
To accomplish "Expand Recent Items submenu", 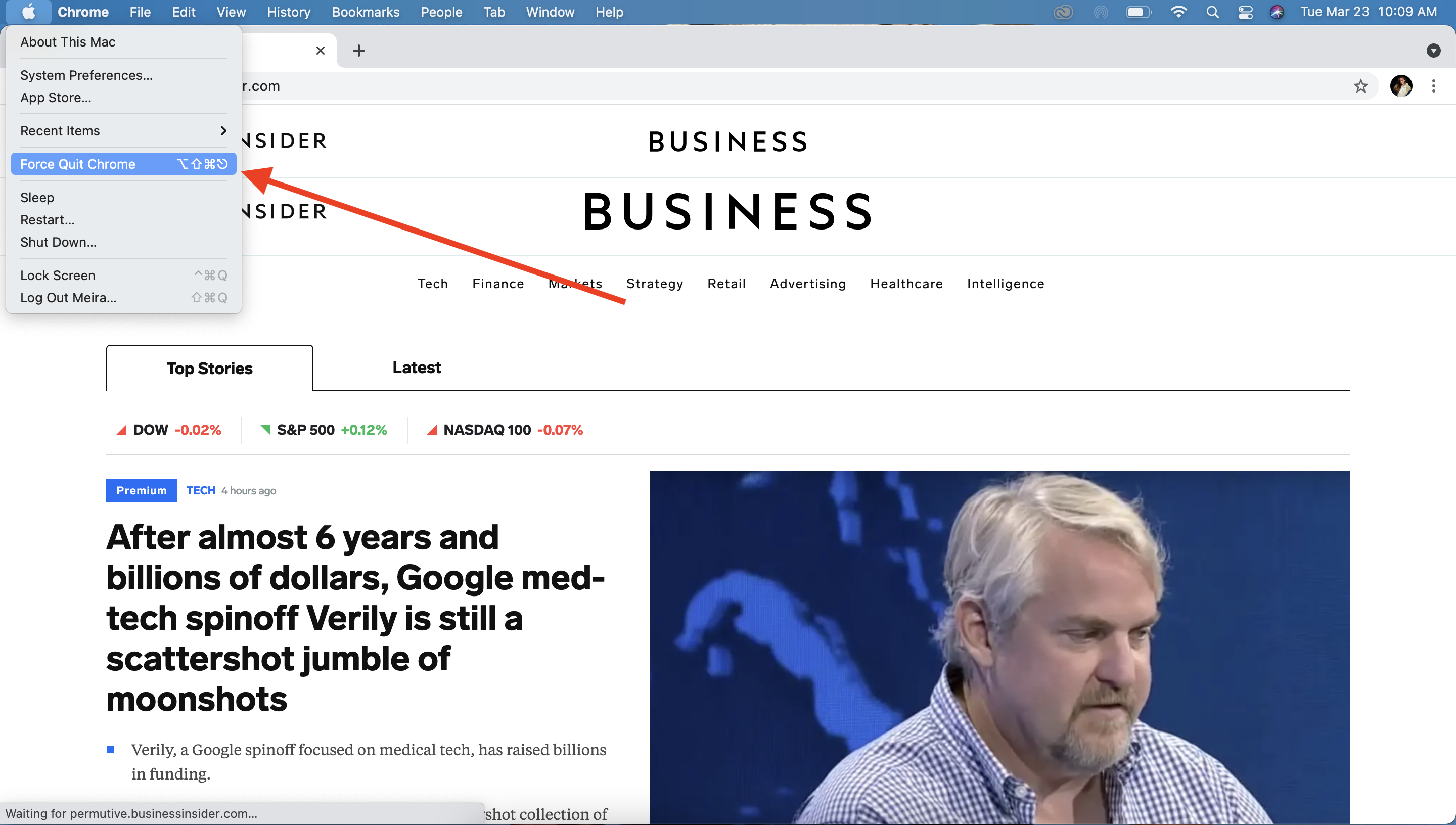I will click(x=123, y=131).
